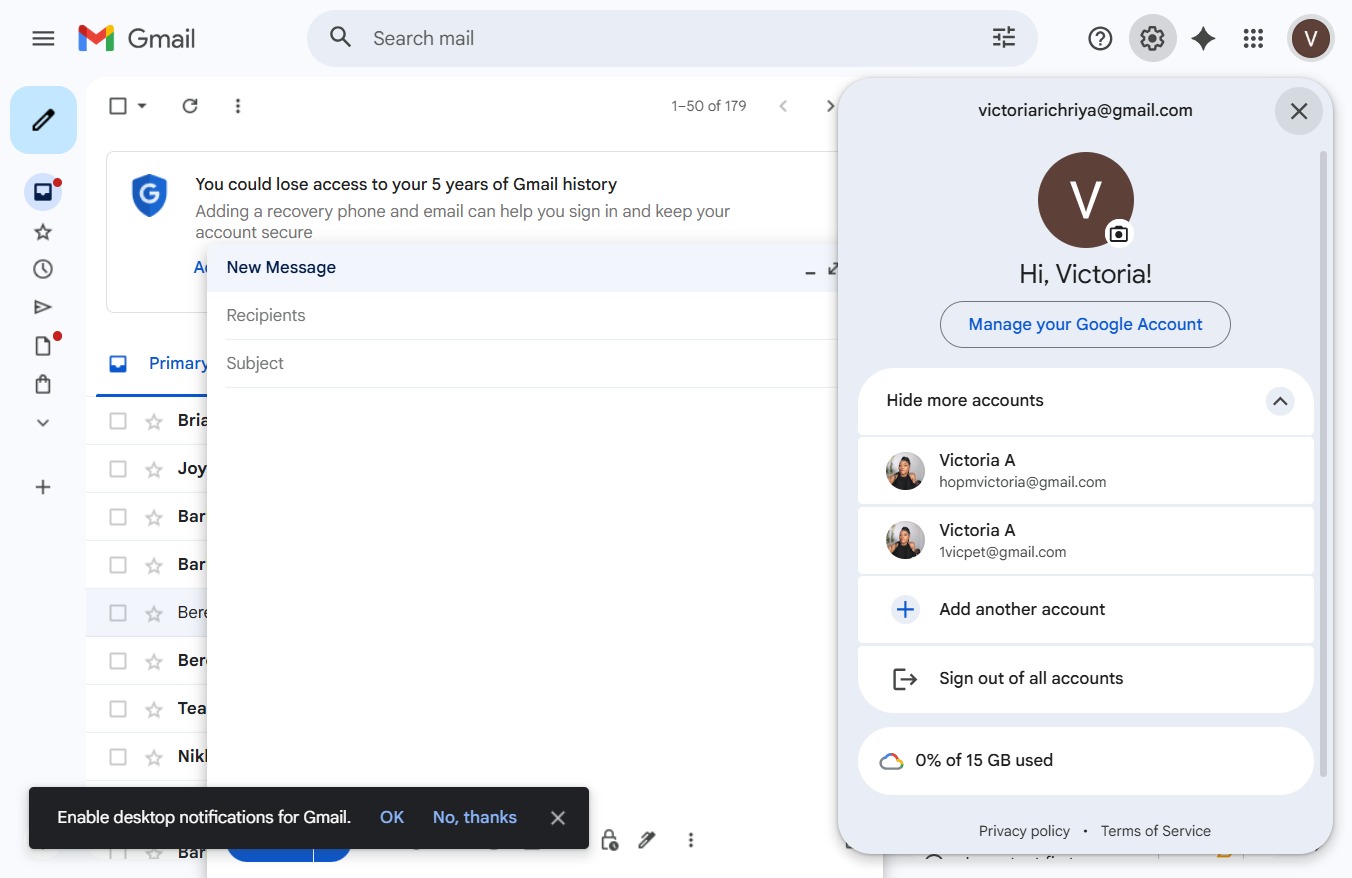
Task: Click the Compose pencil button
Action: coord(43,120)
